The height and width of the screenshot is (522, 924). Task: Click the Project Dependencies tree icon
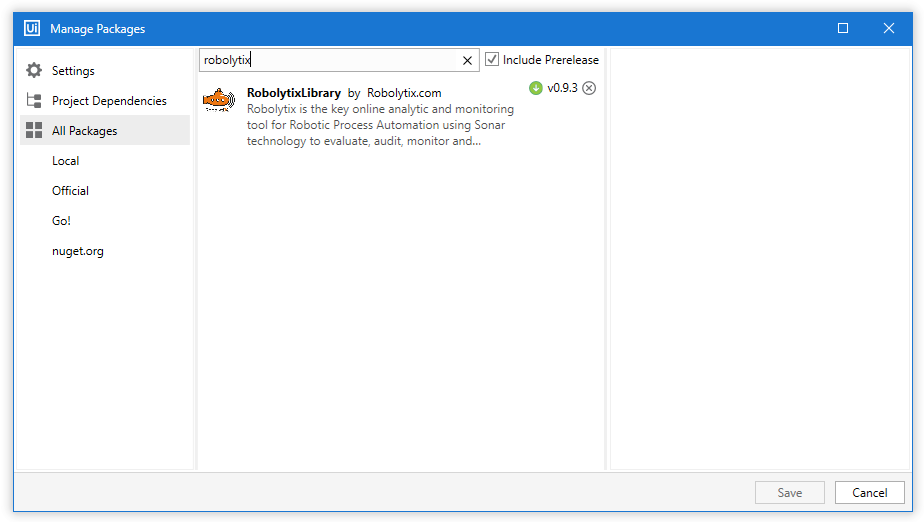[34, 101]
